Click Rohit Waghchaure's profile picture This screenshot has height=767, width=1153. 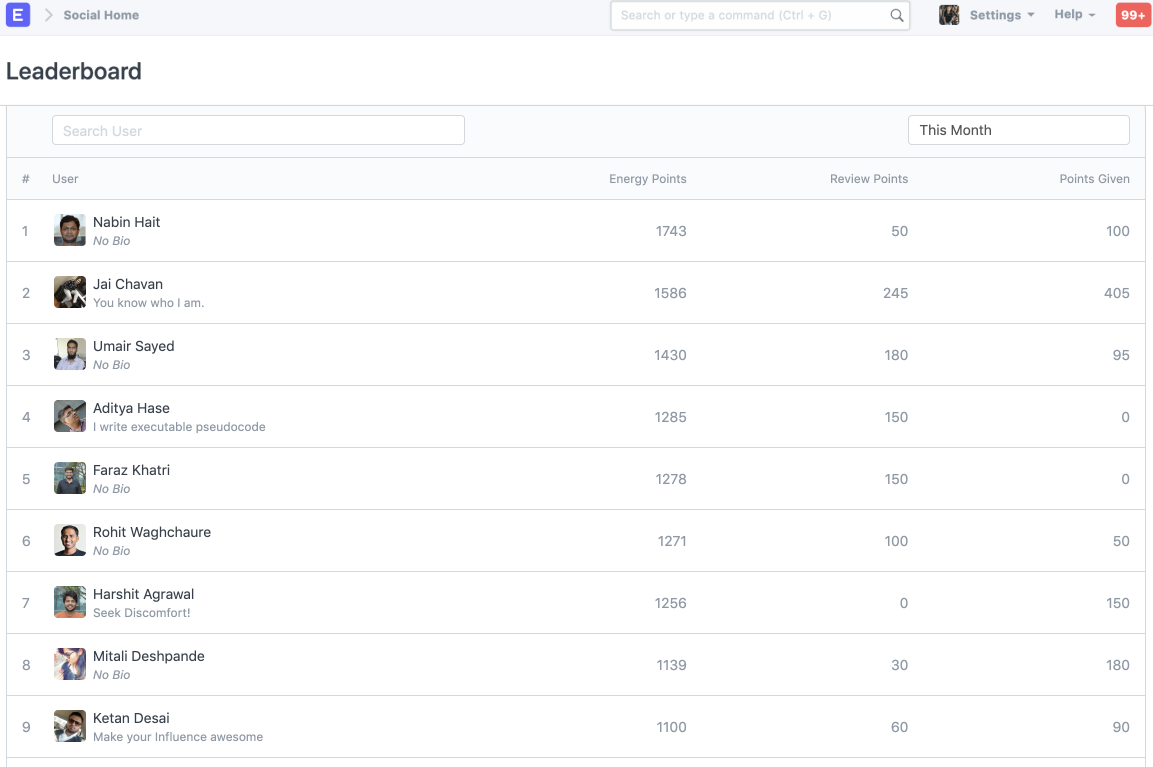pos(69,540)
